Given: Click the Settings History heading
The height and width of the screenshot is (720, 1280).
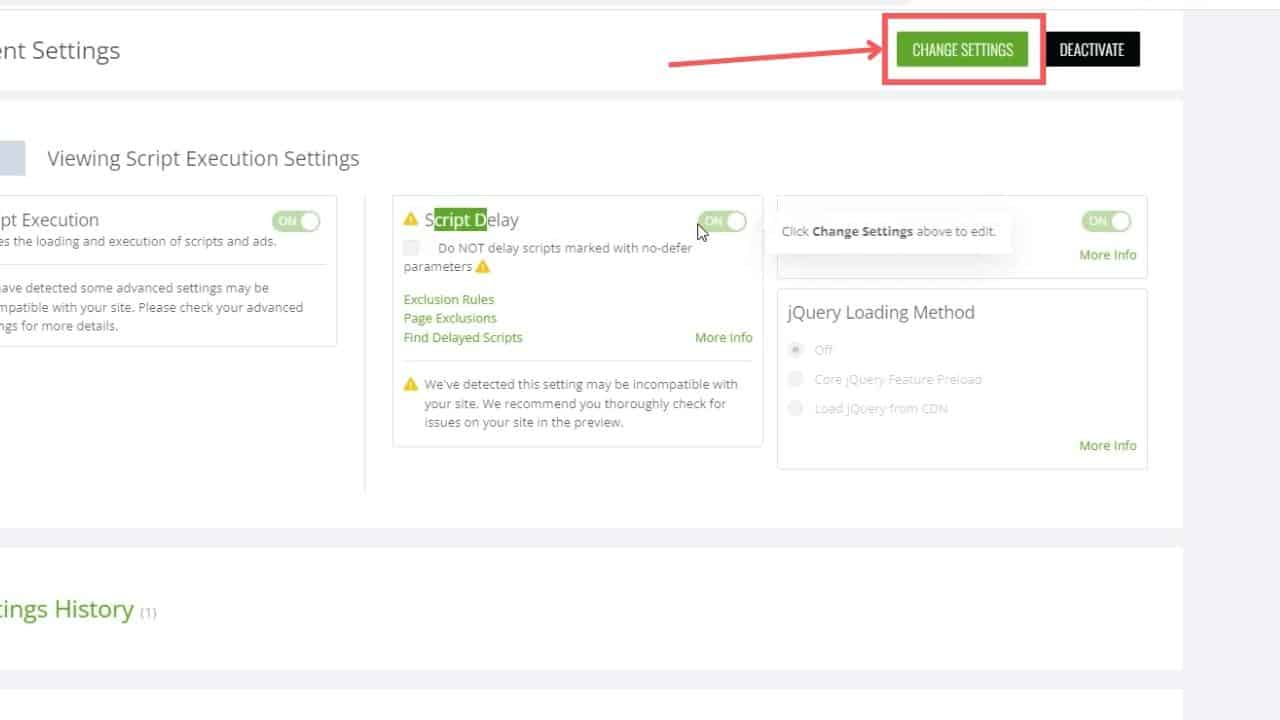Looking at the screenshot, I should tap(67, 609).
